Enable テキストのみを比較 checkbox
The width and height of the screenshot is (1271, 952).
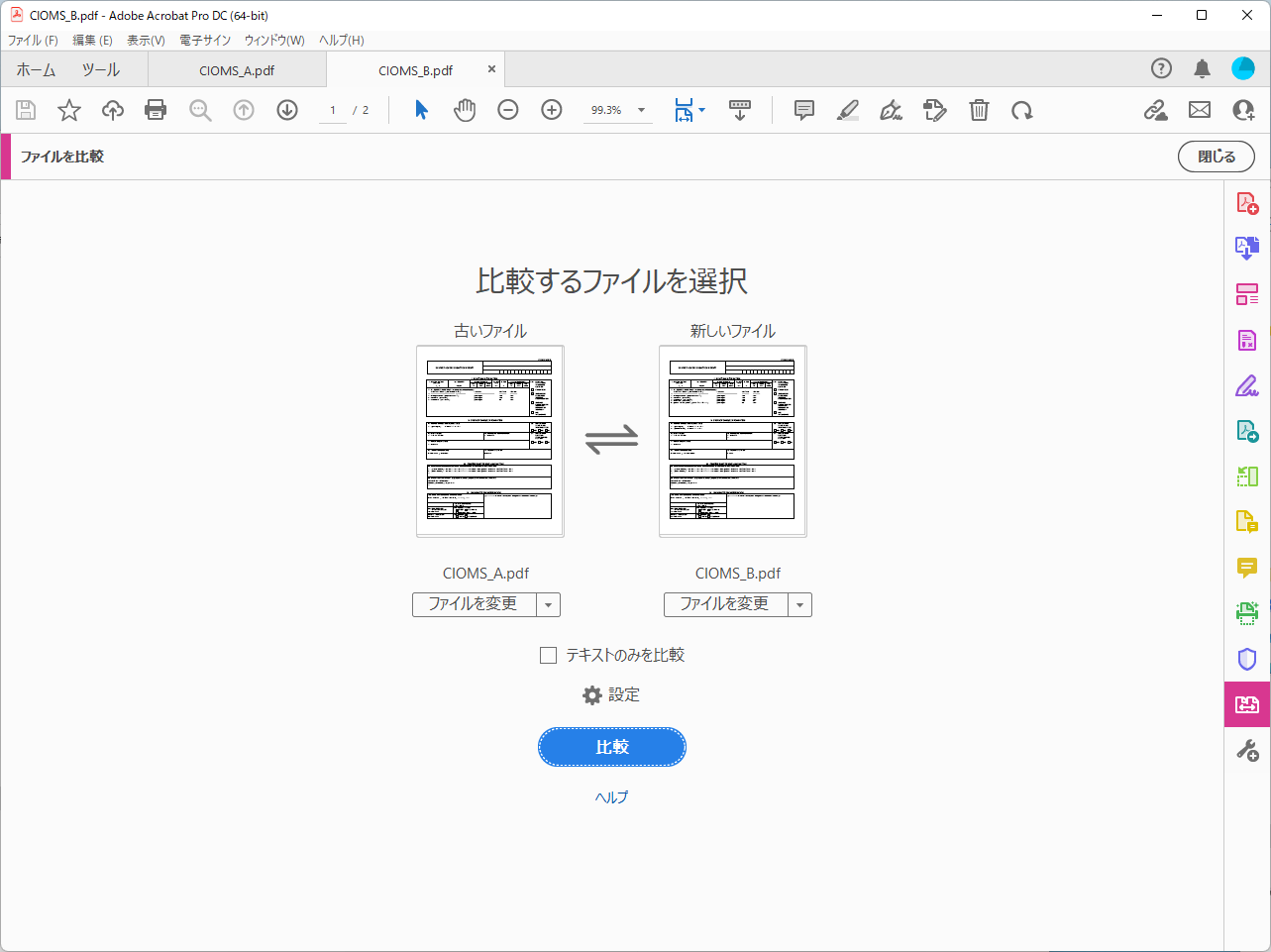pos(548,655)
